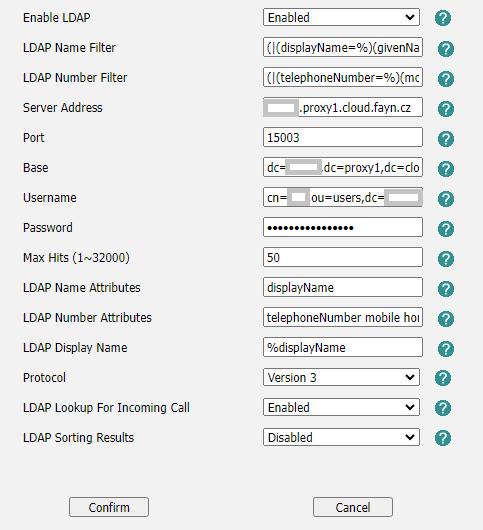This screenshot has height=530, width=483.
Task: Open help icon beside Max Hits
Action: click(446, 259)
